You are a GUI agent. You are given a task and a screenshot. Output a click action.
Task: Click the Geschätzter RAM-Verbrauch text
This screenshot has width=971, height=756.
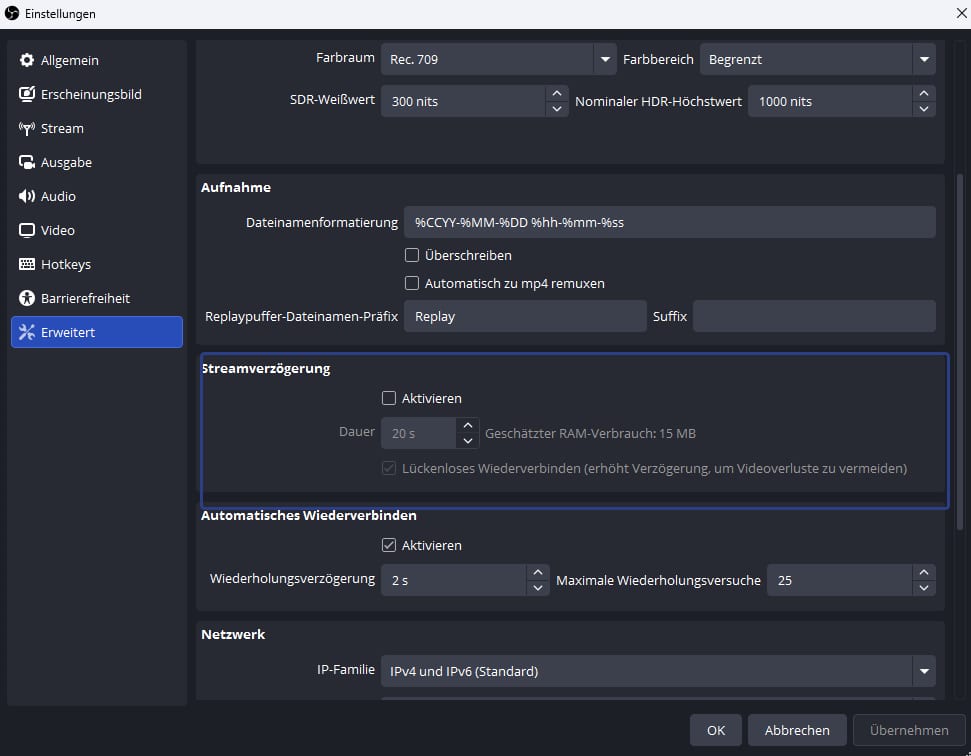[x=590, y=433]
